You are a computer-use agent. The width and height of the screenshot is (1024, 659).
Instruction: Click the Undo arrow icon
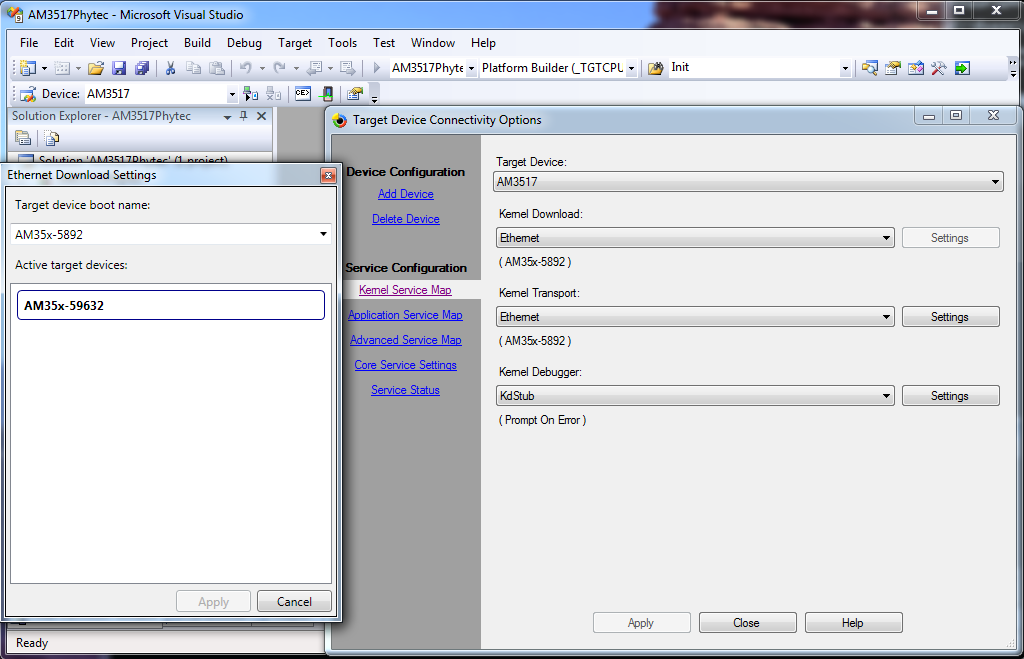(246, 68)
